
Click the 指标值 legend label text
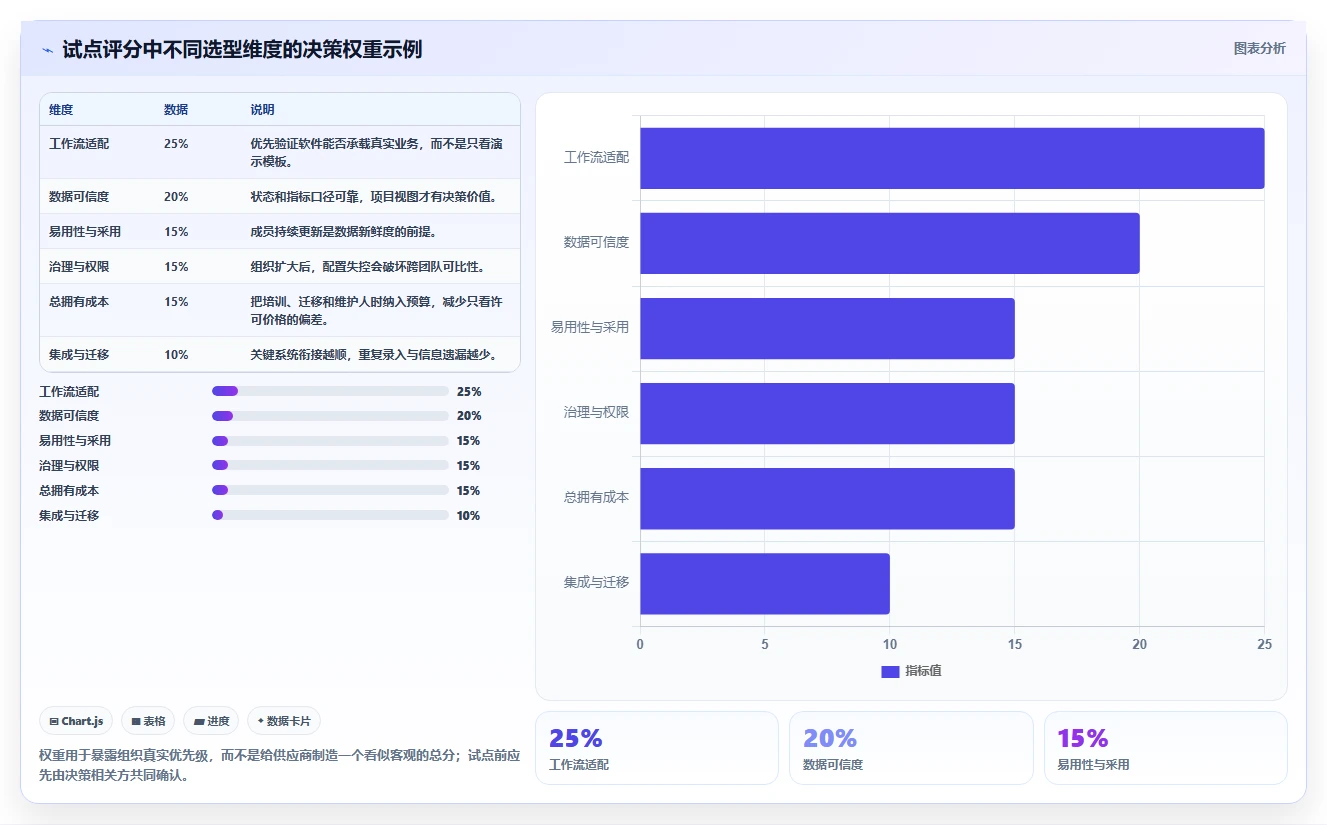pyautogui.click(x=923, y=671)
